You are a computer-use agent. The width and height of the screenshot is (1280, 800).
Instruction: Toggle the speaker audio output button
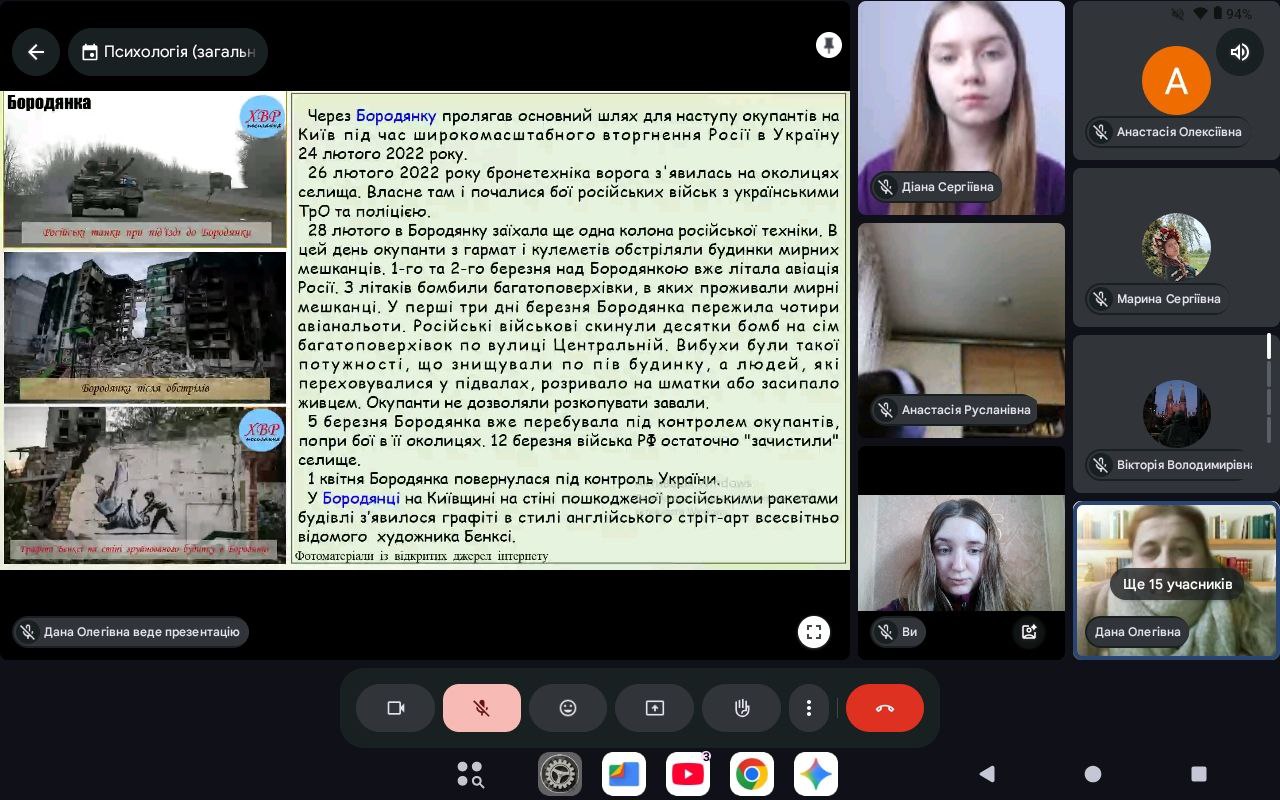click(x=1240, y=52)
